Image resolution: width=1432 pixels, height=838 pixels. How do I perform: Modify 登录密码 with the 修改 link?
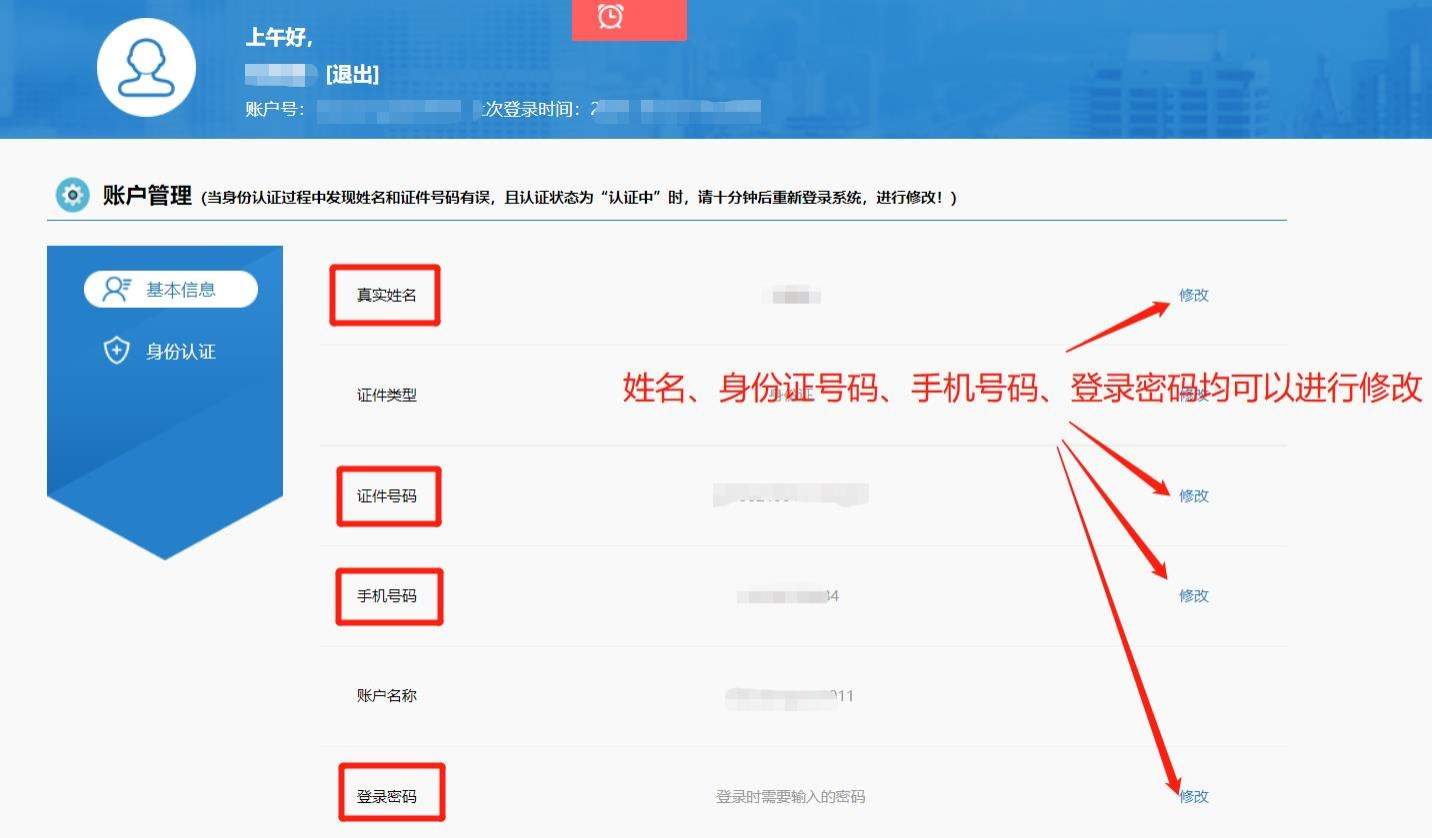point(1194,796)
